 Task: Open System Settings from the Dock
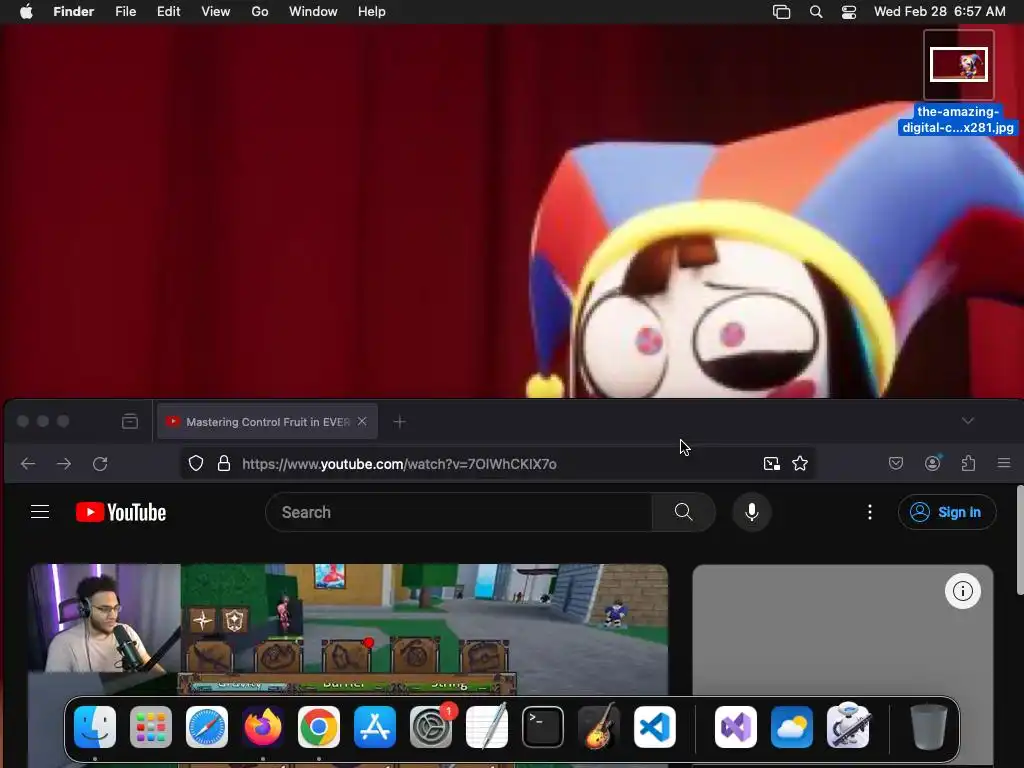click(x=431, y=727)
